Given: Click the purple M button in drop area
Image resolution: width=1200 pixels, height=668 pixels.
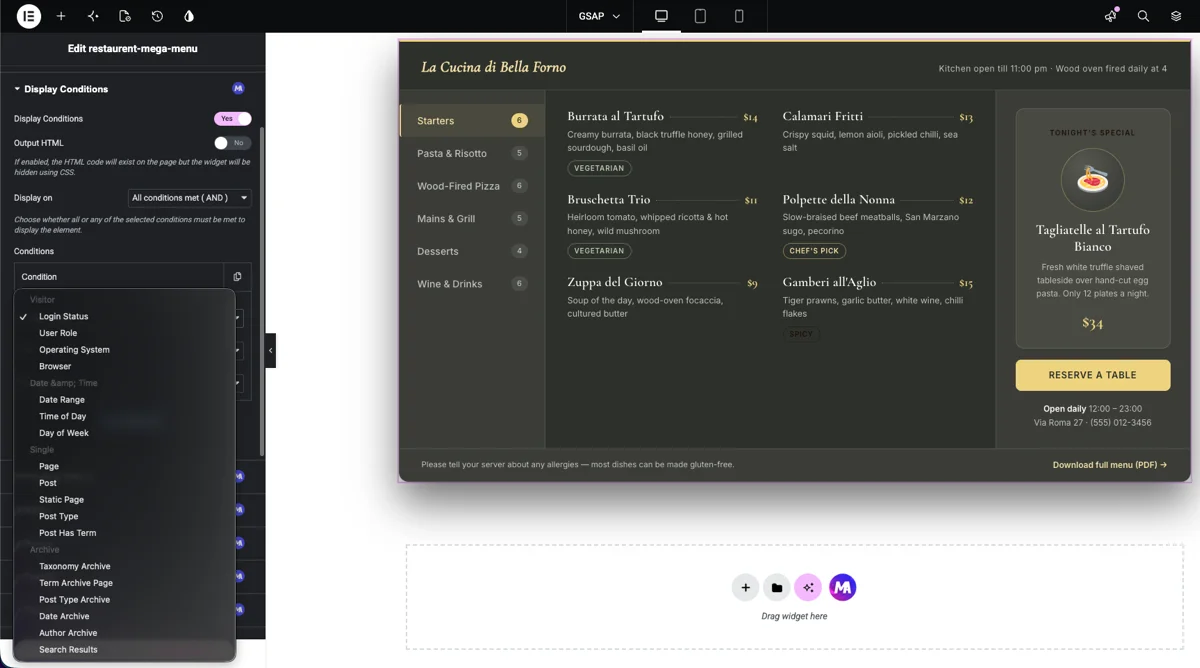Looking at the screenshot, I should coord(843,588).
